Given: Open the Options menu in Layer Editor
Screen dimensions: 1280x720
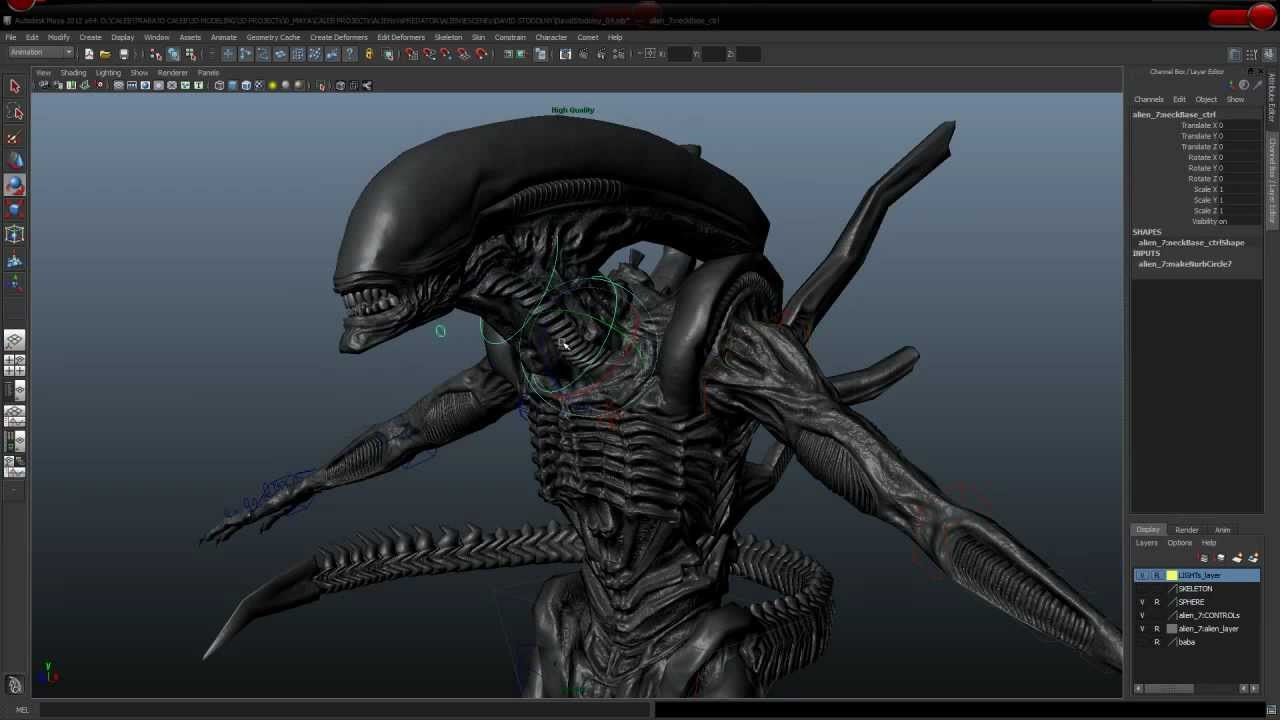Looking at the screenshot, I should pyautogui.click(x=1179, y=543).
